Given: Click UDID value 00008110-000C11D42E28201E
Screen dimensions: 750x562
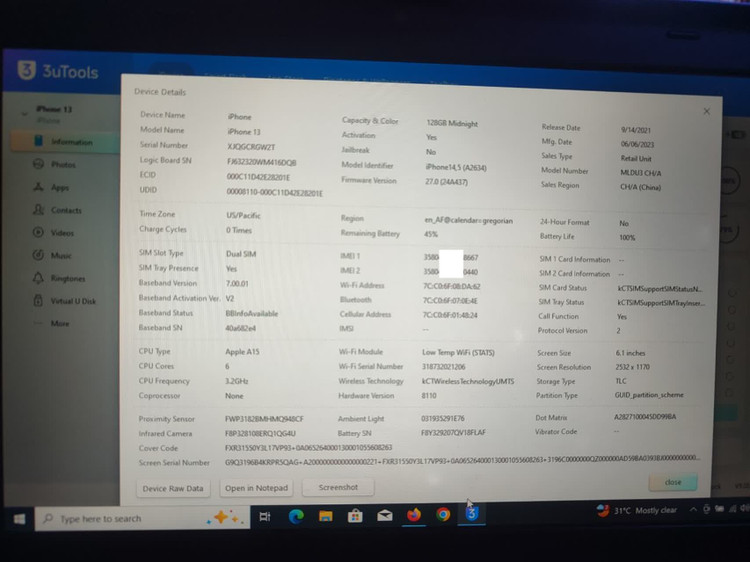Looking at the screenshot, I should click(x=275, y=193).
